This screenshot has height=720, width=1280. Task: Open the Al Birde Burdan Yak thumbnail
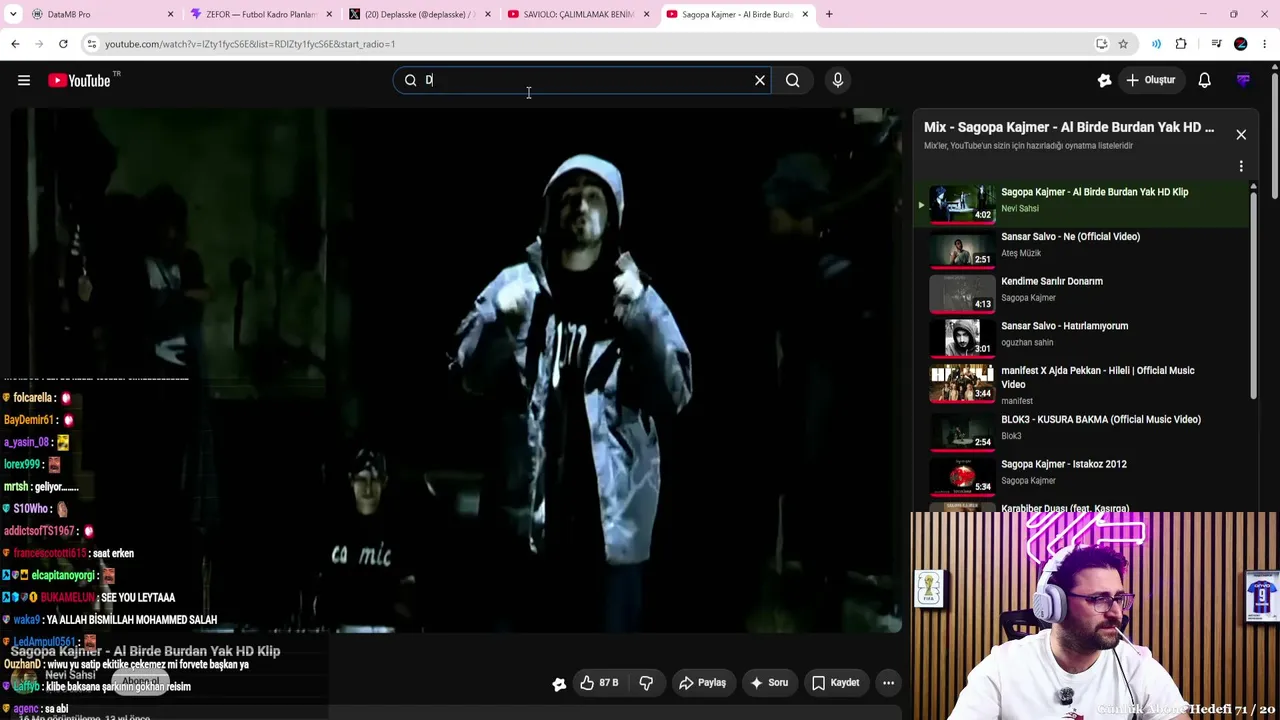pos(962,203)
